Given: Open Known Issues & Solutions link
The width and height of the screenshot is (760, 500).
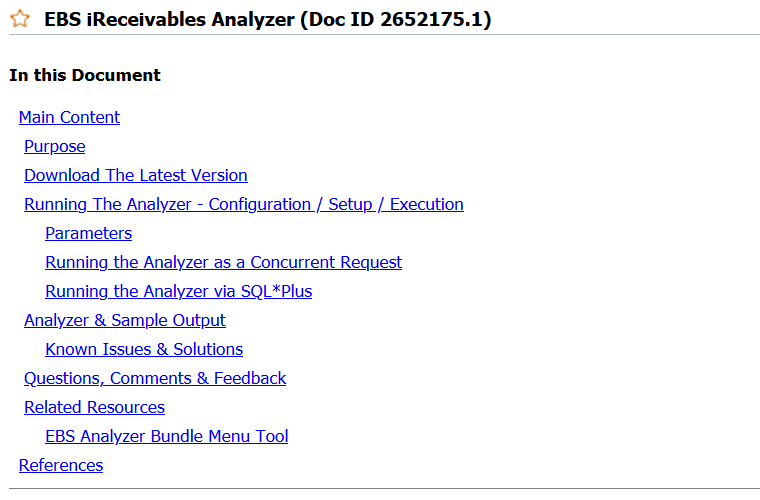Looking at the screenshot, I should click(144, 349).
